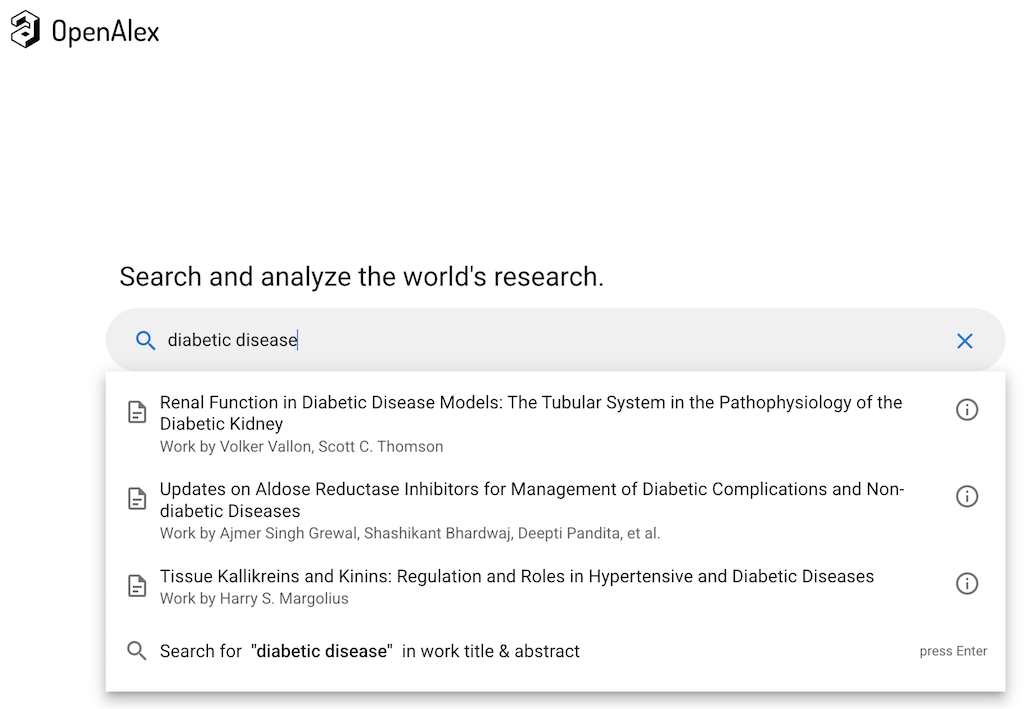Viewport: 1024px width, 709px height.
Task: Click the blue magnifier icon in search bar
Action: pos(145,341)
